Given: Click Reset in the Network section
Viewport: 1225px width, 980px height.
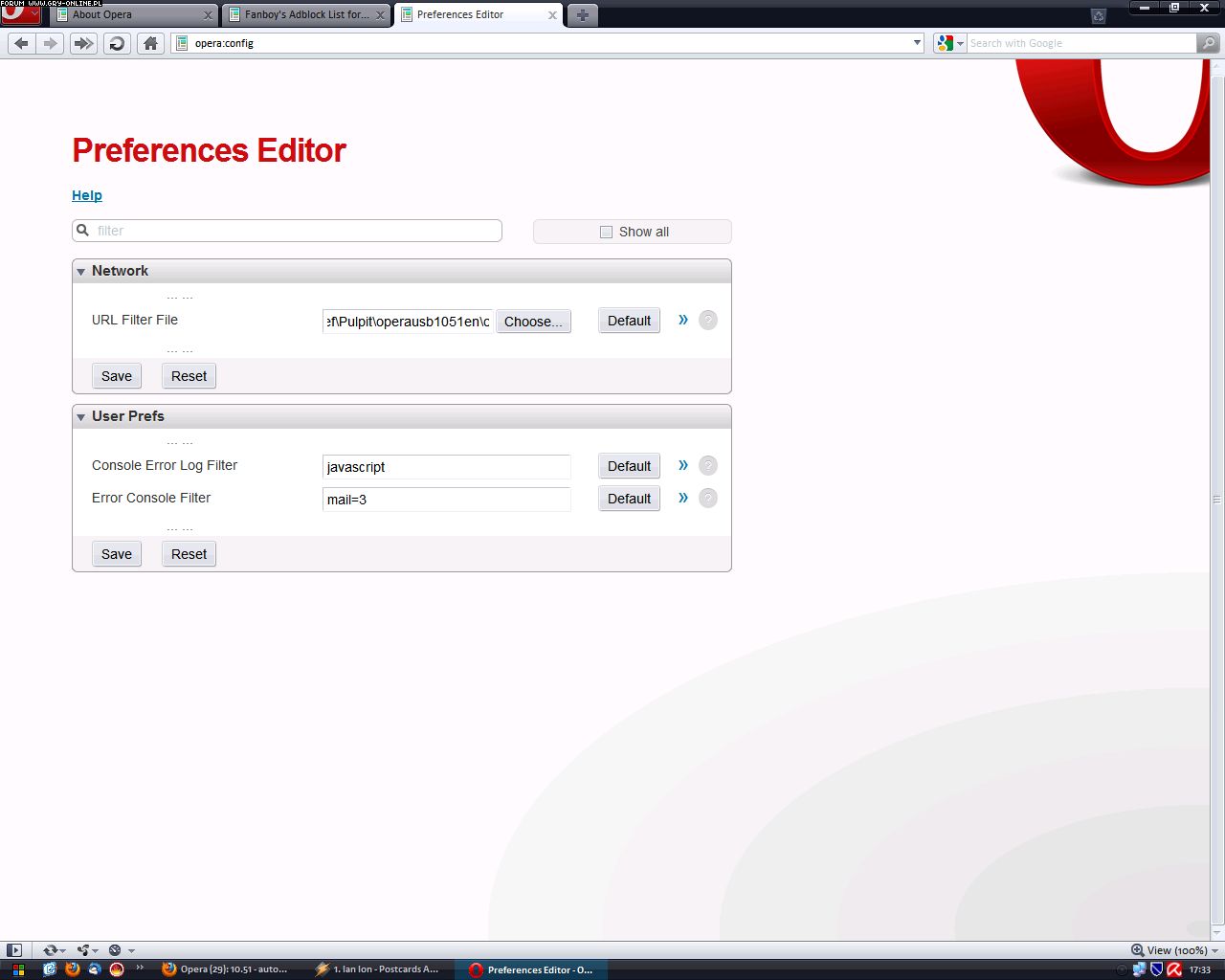Looking at the screenshot, I should (189, 376).
